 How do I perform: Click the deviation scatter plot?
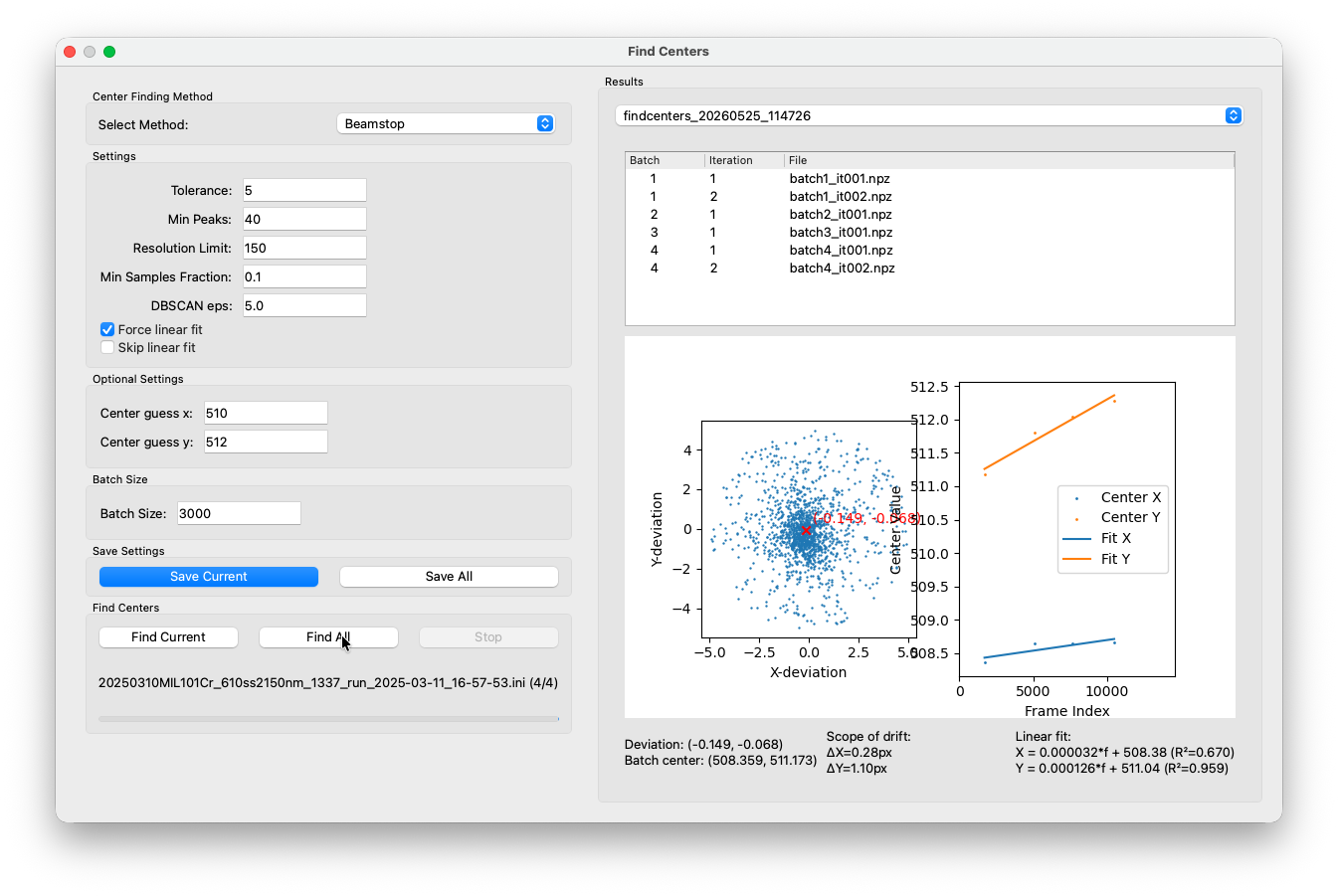click(x=809, y=529)
